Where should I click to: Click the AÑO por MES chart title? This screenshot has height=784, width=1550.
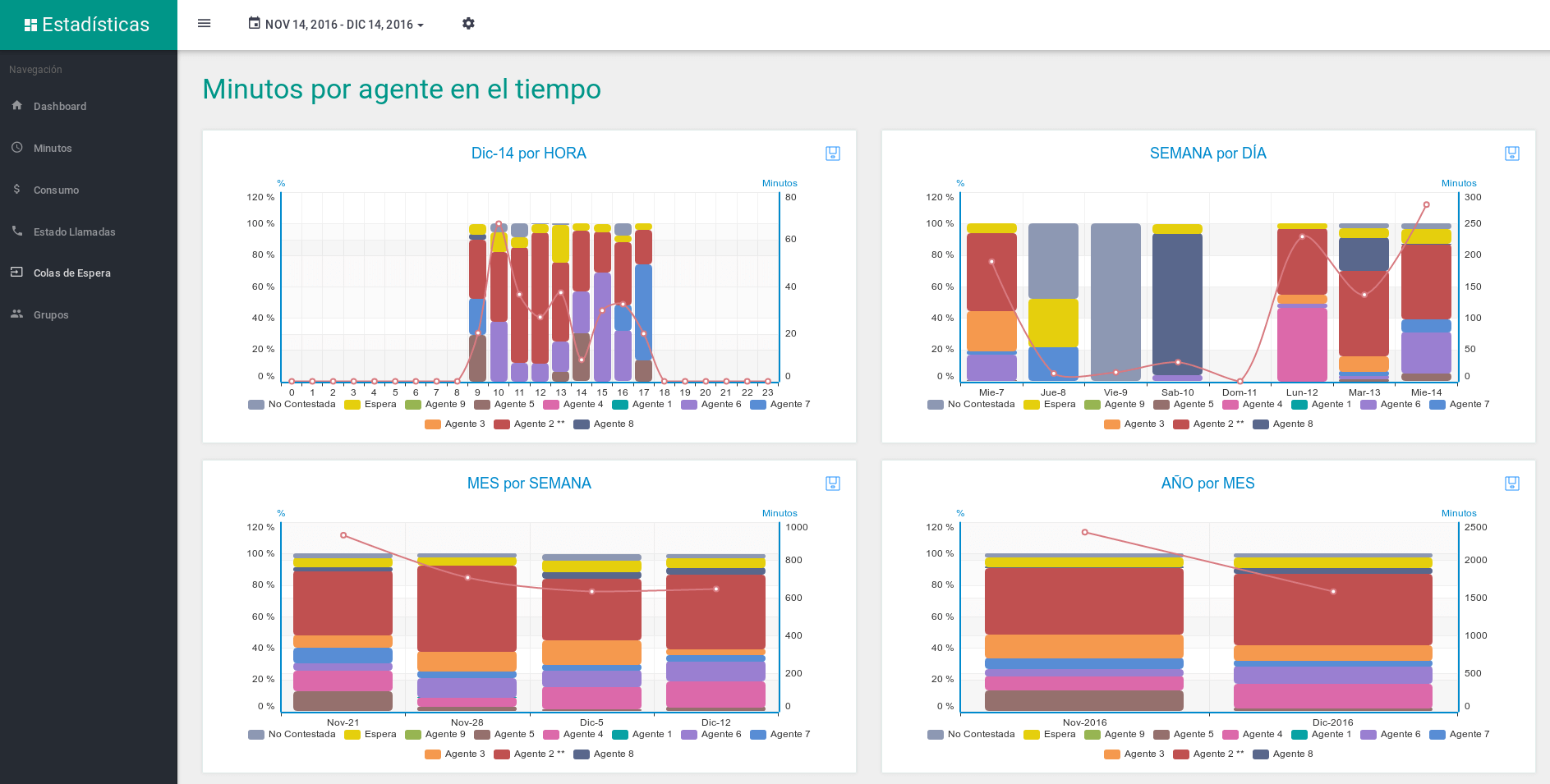(1207, 484)
